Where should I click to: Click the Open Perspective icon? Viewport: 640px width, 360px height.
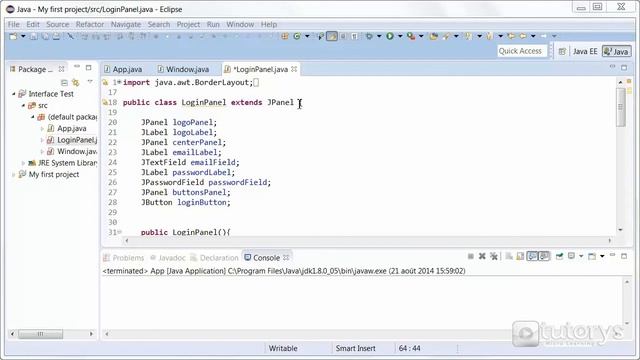562,51
